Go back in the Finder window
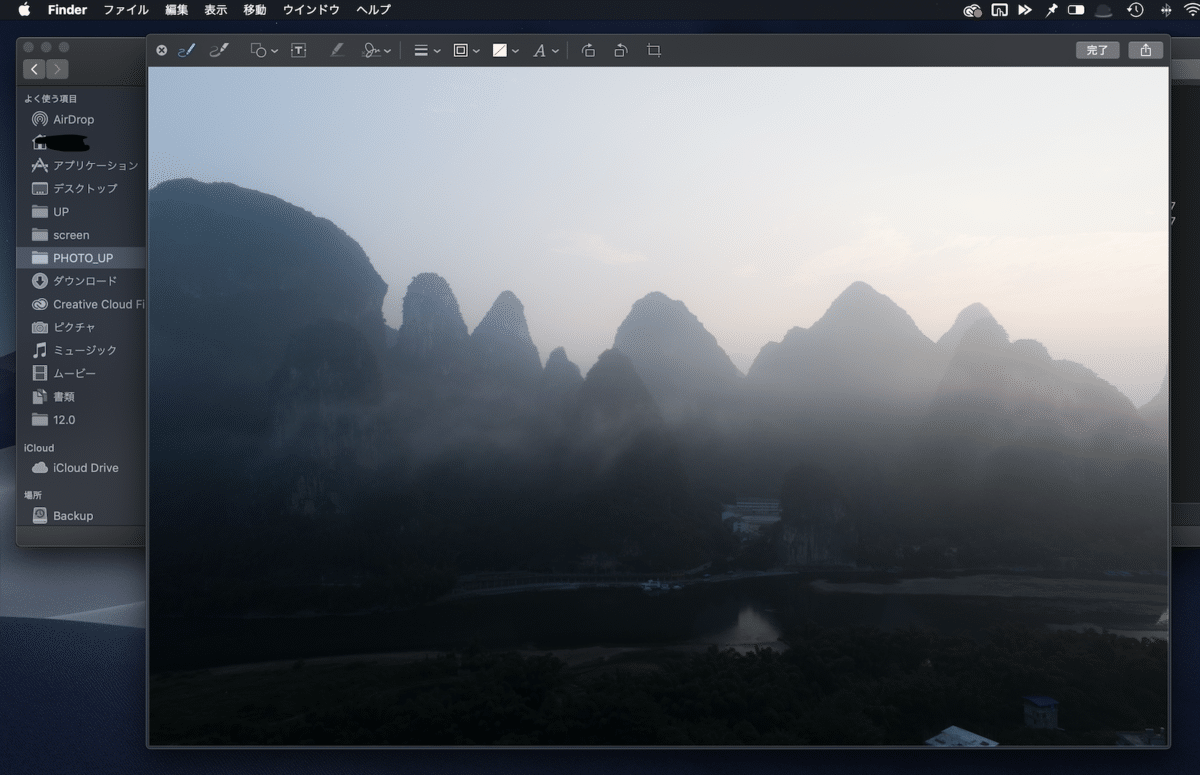The height and width of the screenshot is (775, 1200). pyautogui.click(x=35, y=69)
